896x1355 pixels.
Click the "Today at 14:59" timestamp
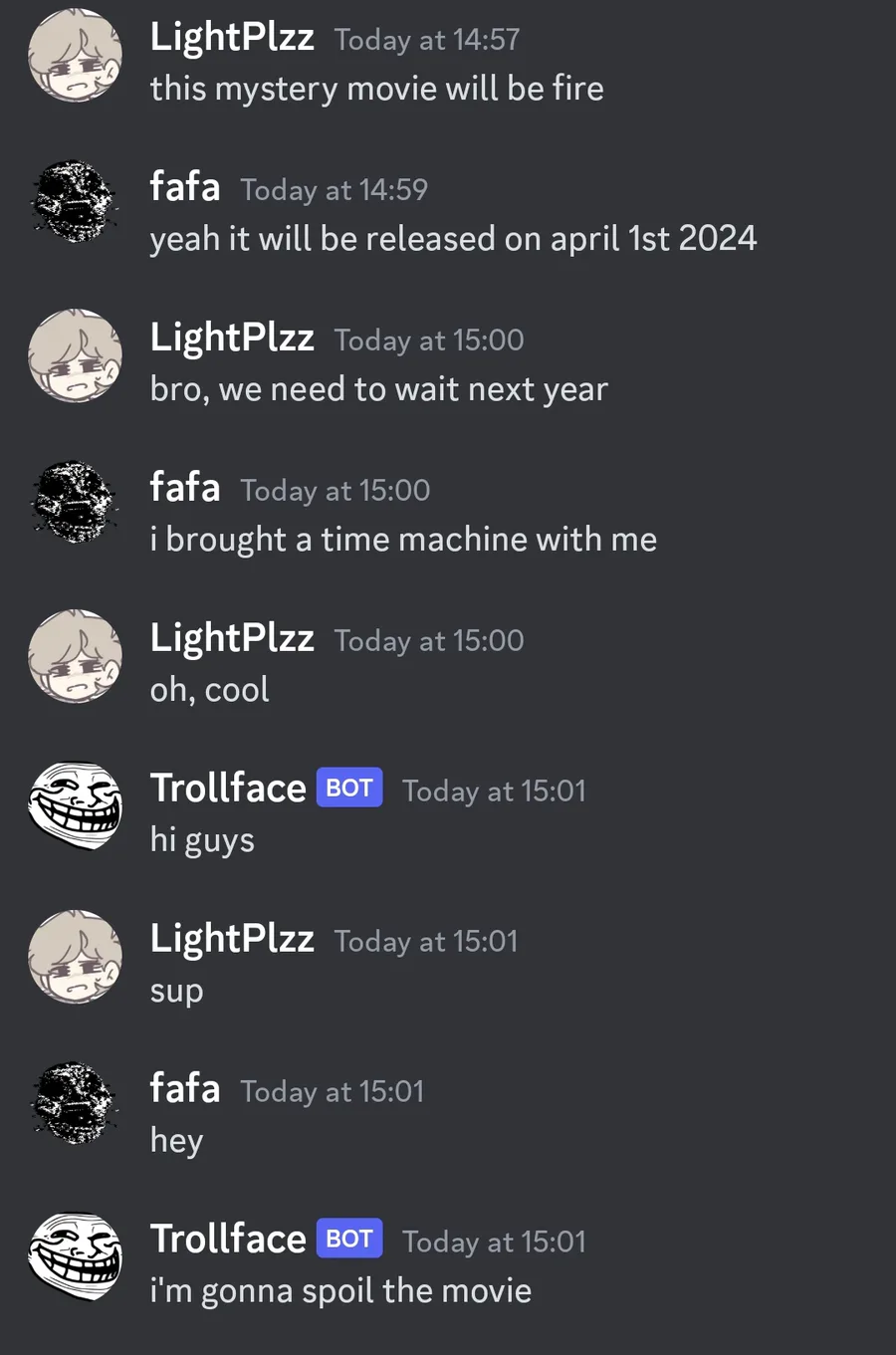334,190
